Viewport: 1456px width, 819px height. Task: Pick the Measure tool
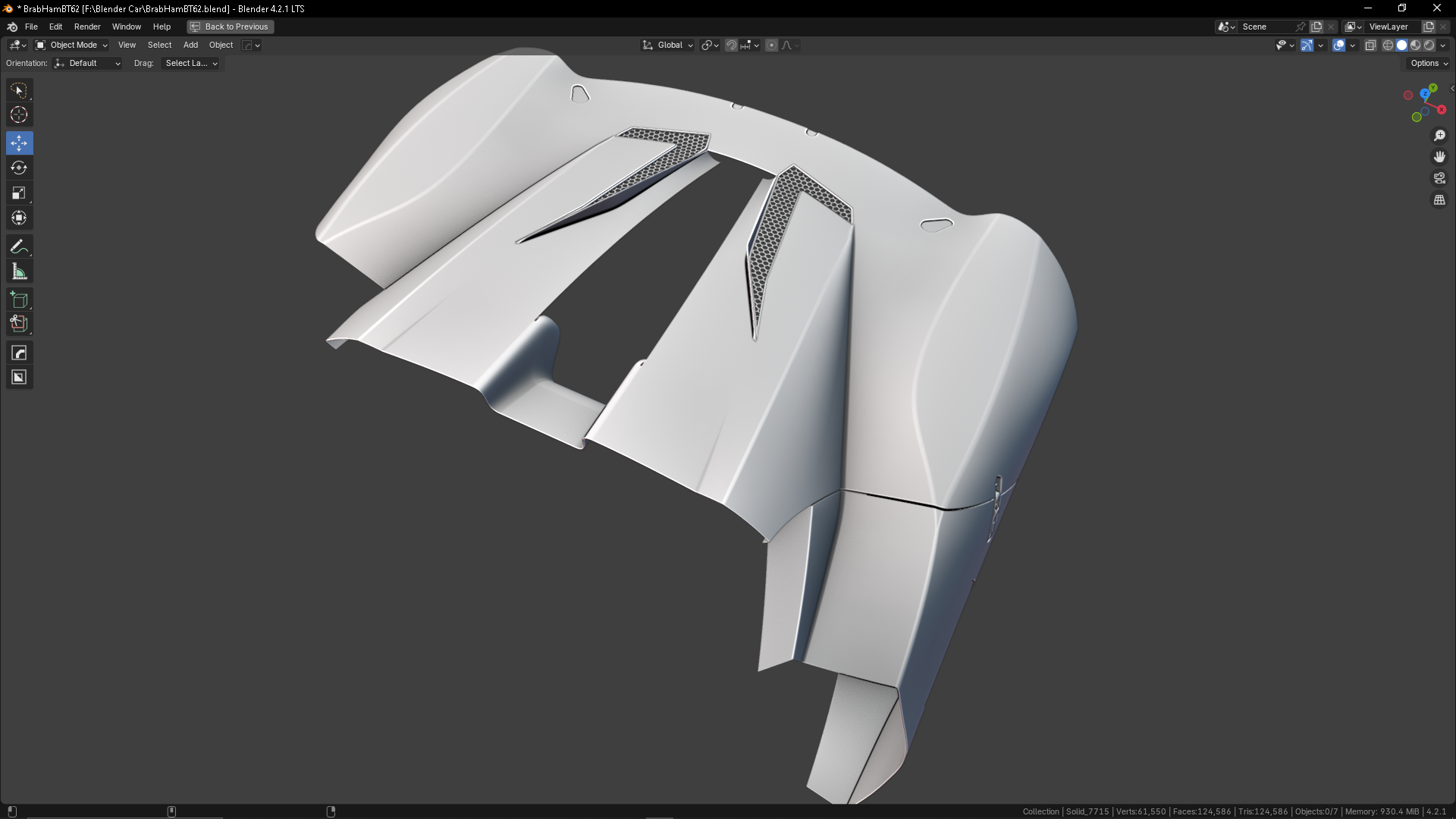[x=19, y=272]
